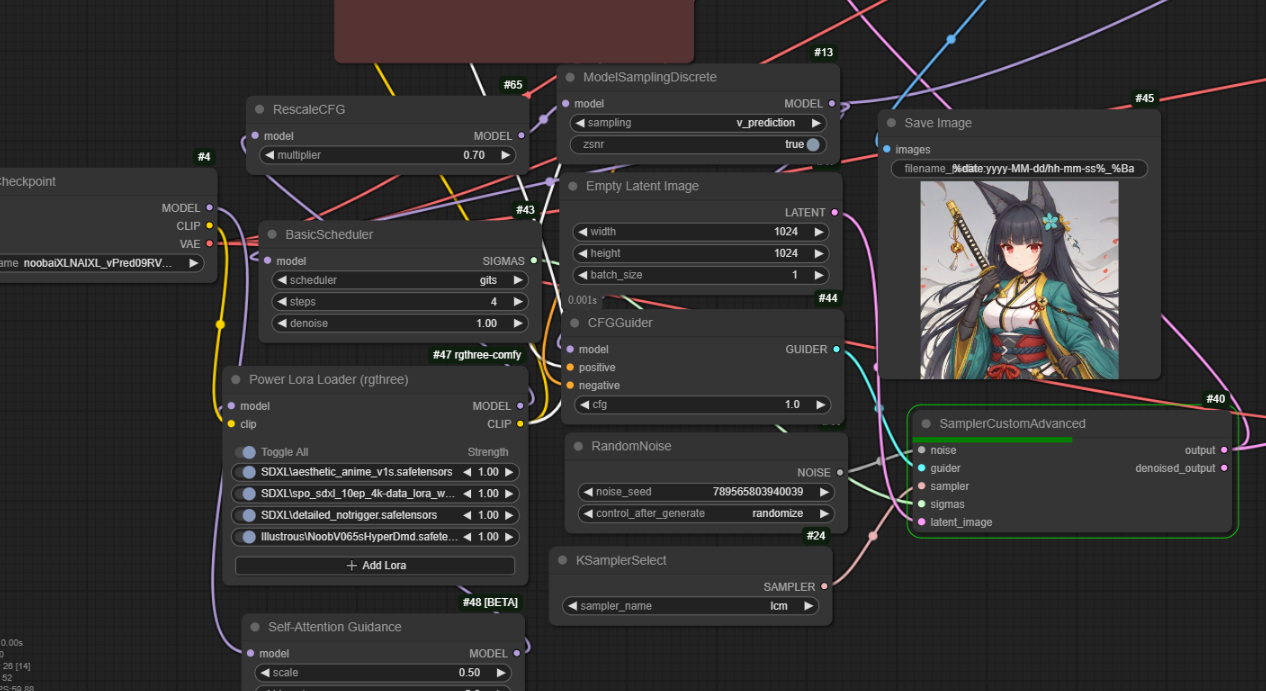Click the GUIDER output socket on CFGGuider
The width and height of the screenshot is (1266, 691).
coord(837,349)
